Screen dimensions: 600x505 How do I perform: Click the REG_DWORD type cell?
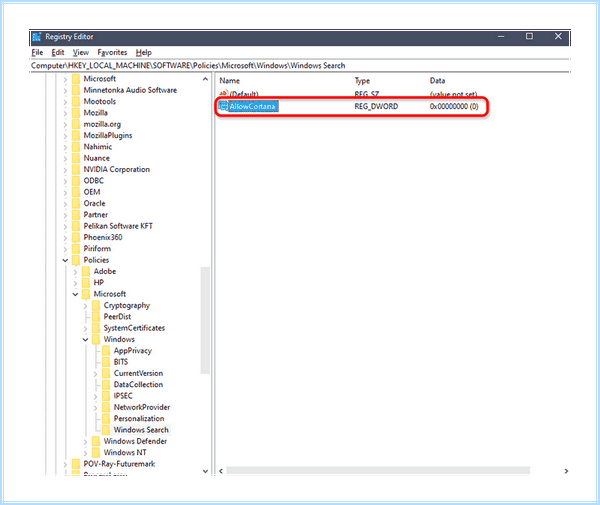click(x=376, y=106)
